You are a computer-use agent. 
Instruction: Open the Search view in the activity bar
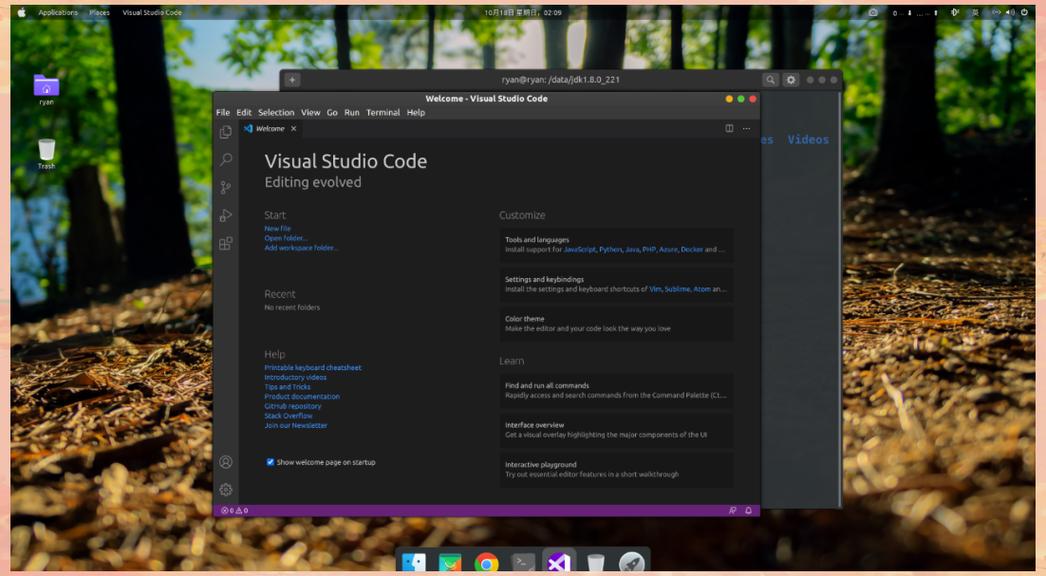pos(225,160)
